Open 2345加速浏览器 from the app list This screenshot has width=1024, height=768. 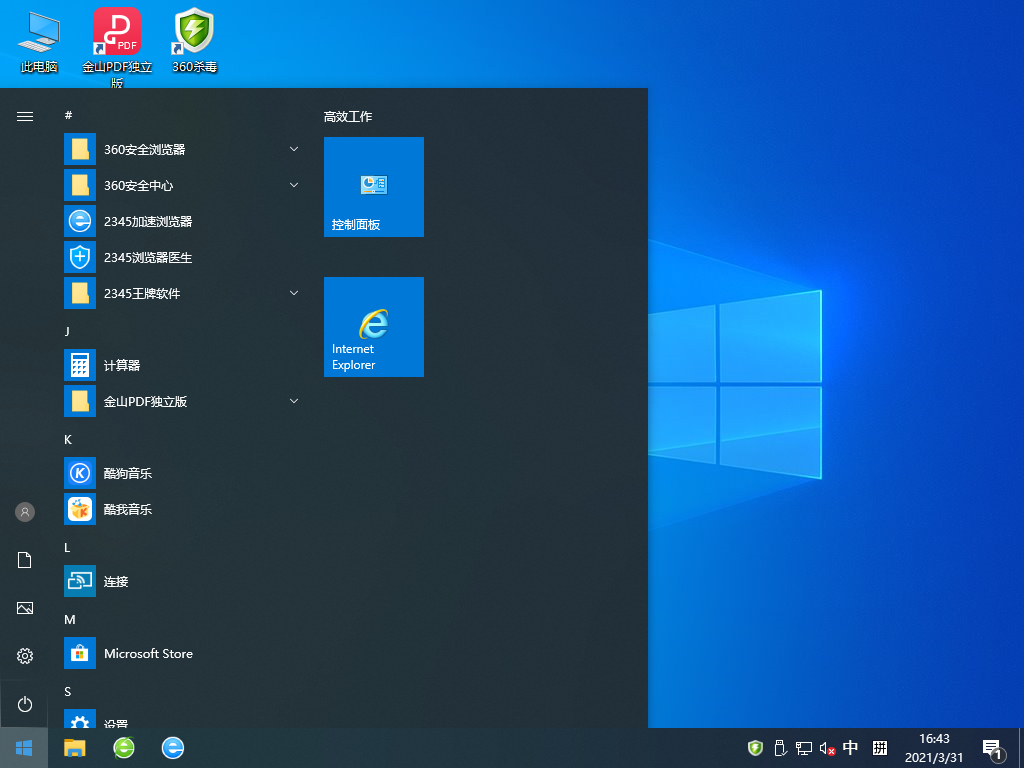147,221
